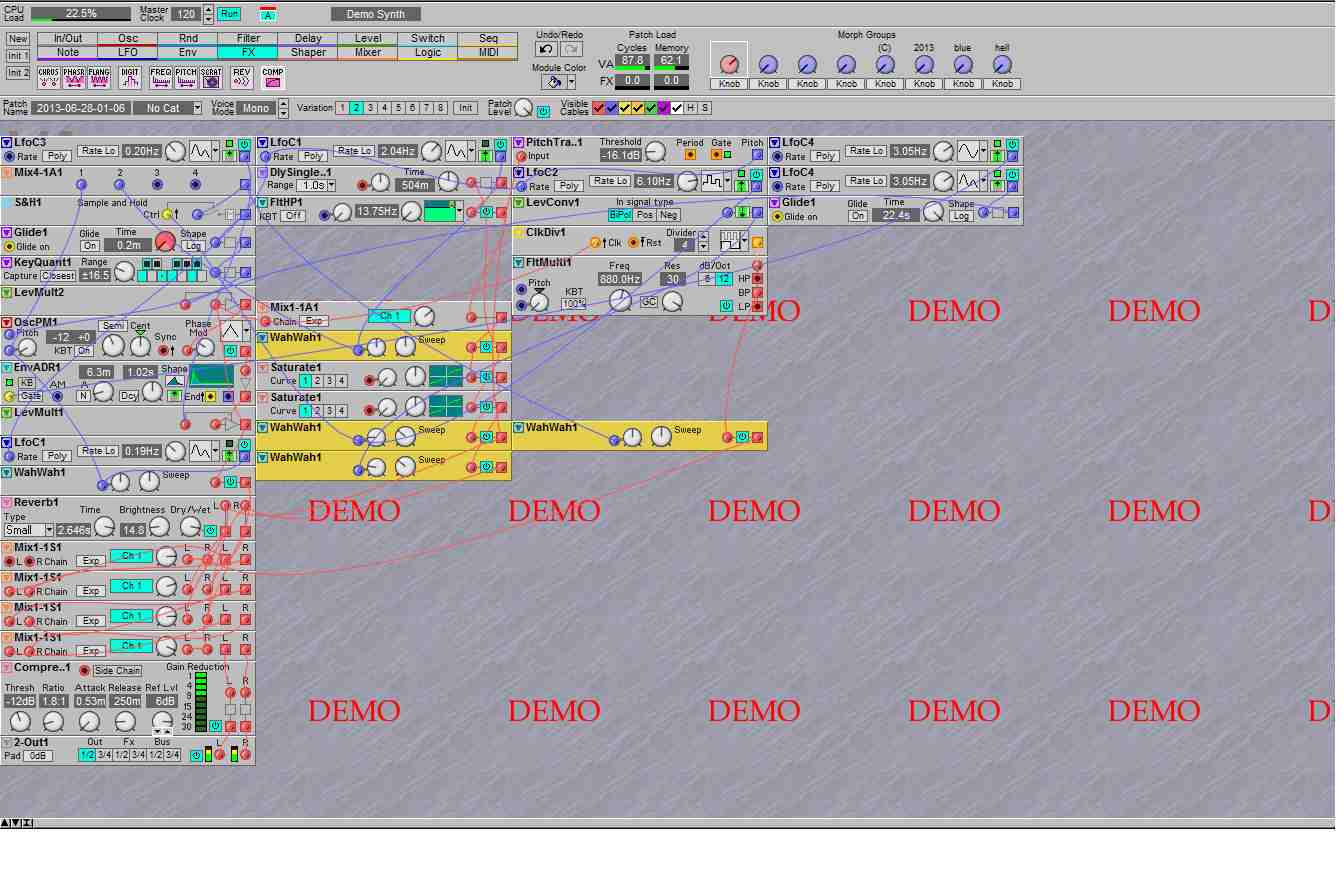Click the LP power icon on FltMulti1

point(726,306)
